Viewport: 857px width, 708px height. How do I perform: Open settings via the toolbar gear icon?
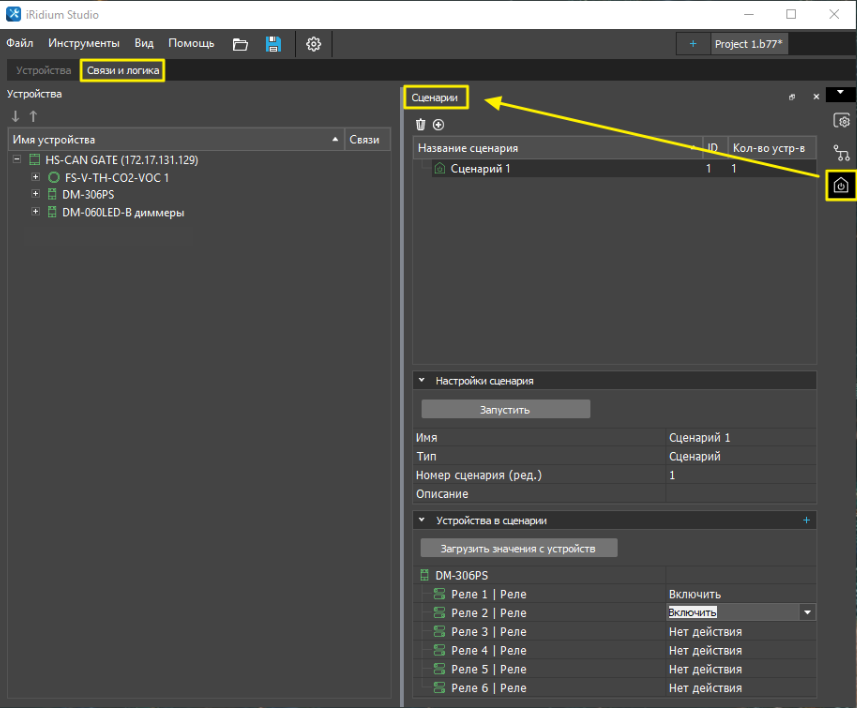point(313,44)
